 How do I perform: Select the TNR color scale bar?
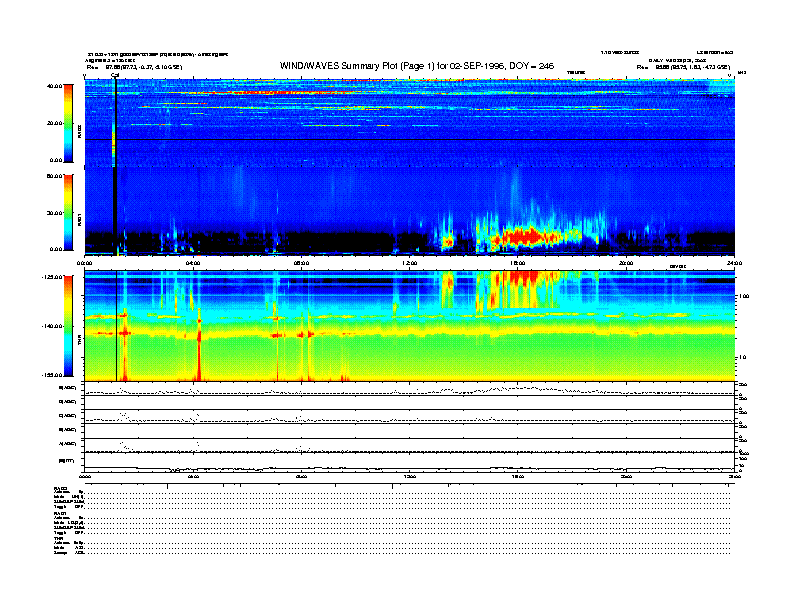(68, 326)
